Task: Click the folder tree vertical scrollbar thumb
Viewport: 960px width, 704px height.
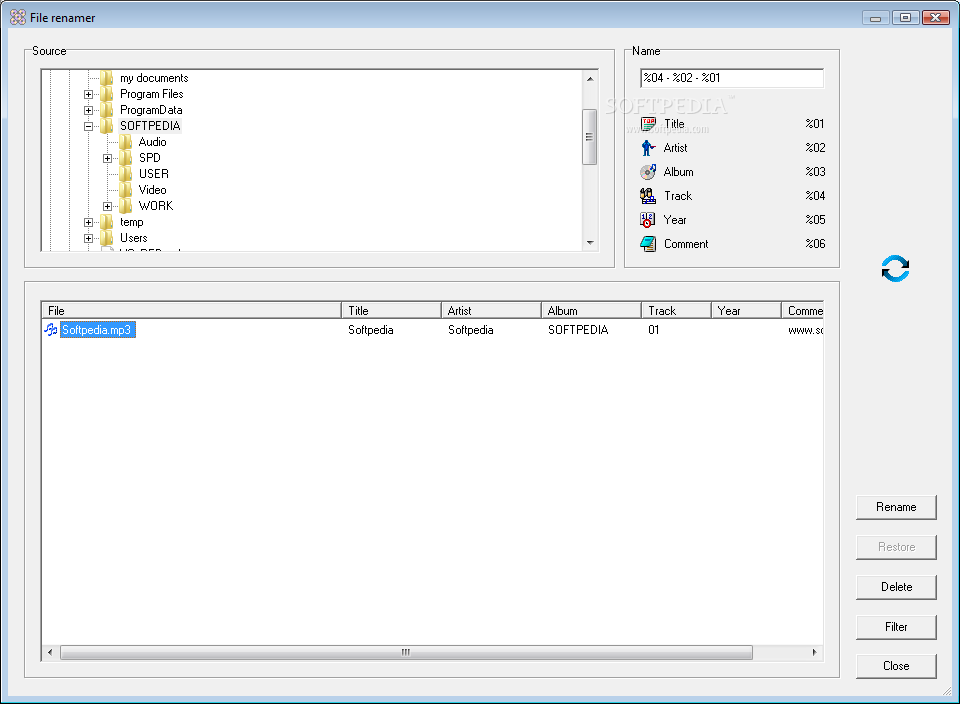Action: click(x=590, y=137)
